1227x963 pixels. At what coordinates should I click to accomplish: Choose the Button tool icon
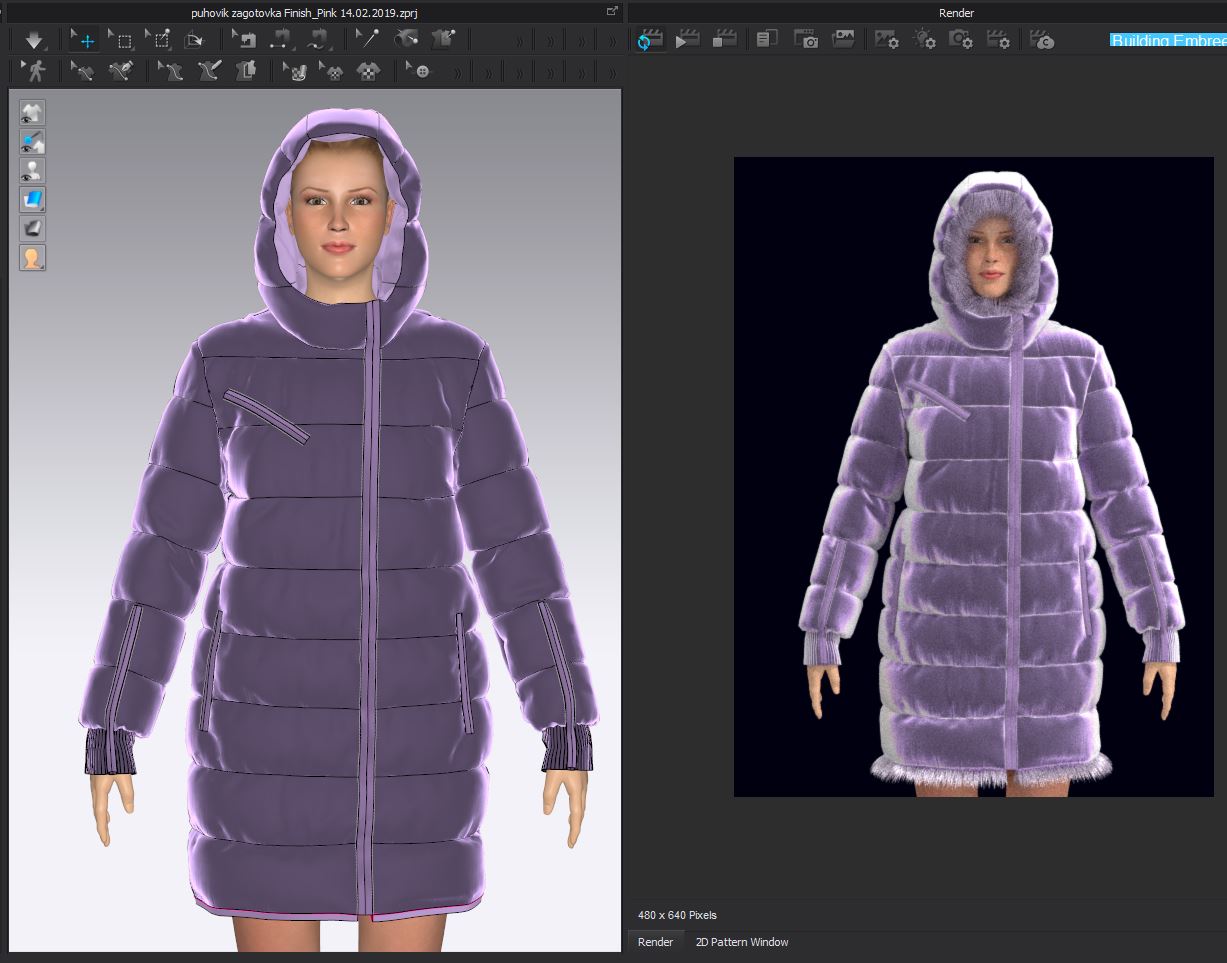pos(420,72)
